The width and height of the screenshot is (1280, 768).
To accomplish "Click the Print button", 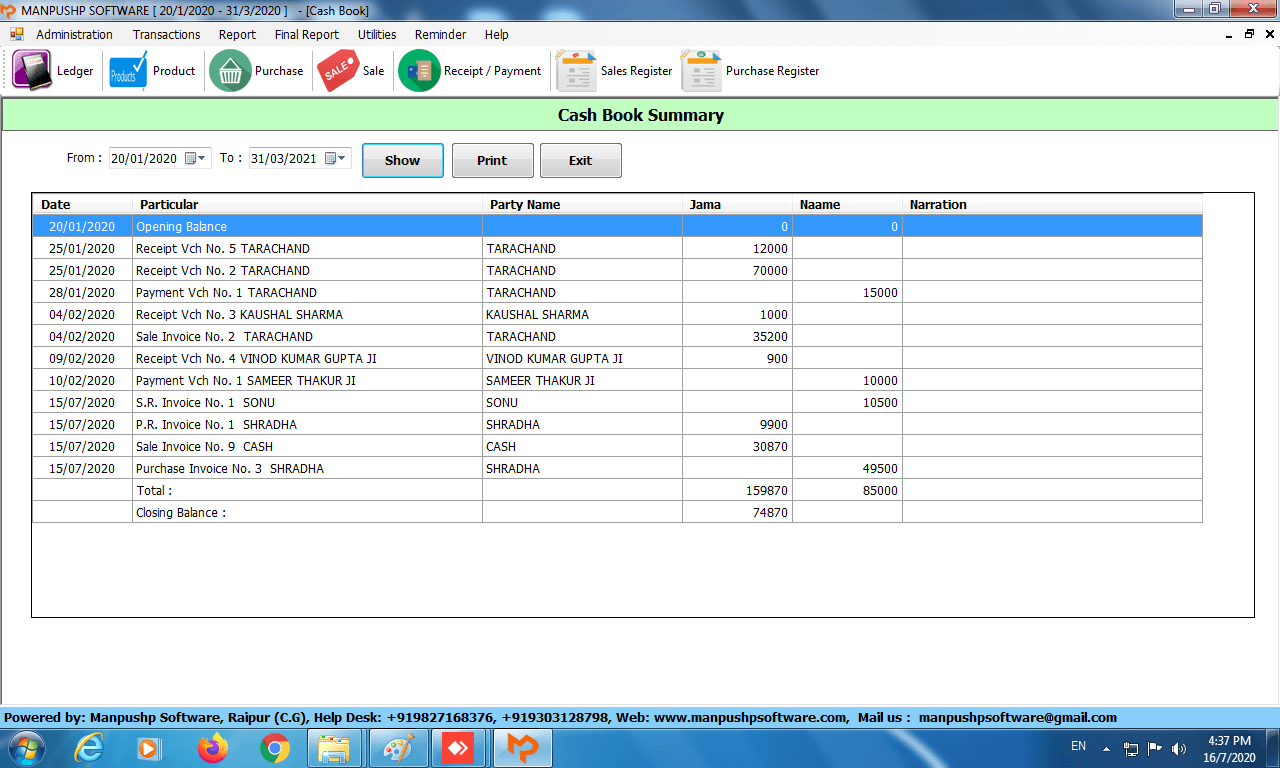I will 492,160.
